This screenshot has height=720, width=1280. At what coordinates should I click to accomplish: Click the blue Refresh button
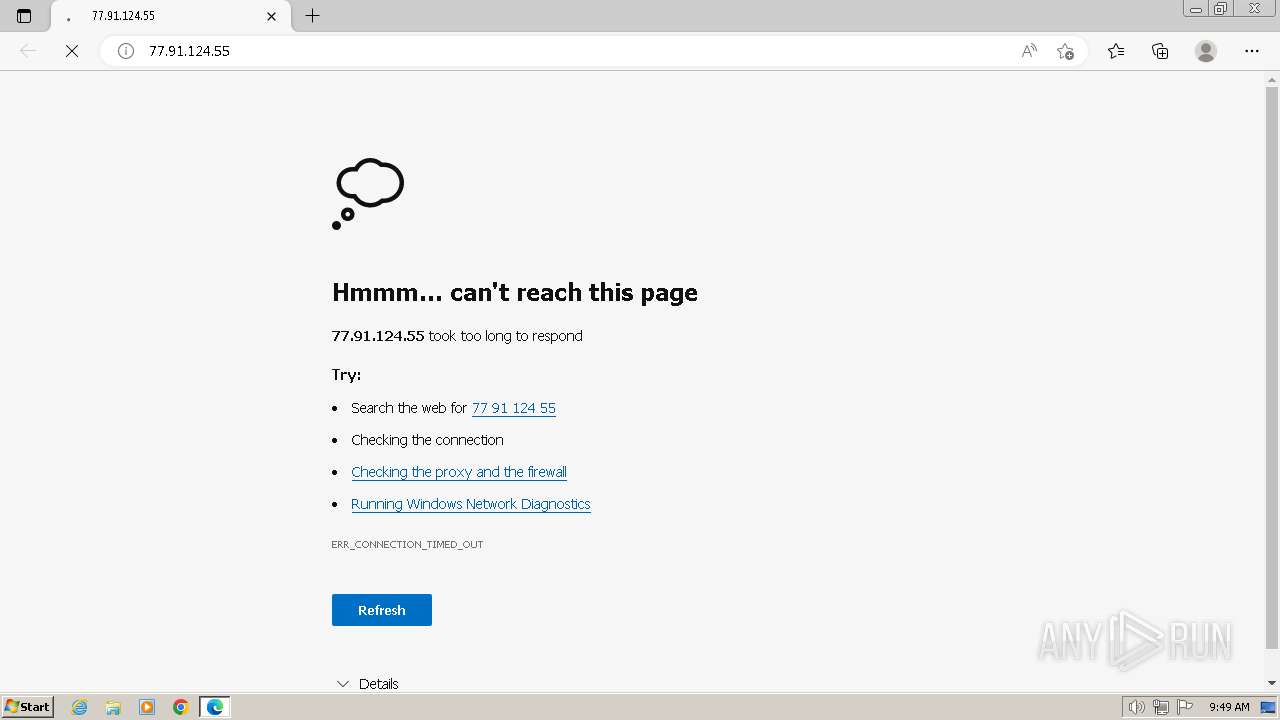pos(382,610)
